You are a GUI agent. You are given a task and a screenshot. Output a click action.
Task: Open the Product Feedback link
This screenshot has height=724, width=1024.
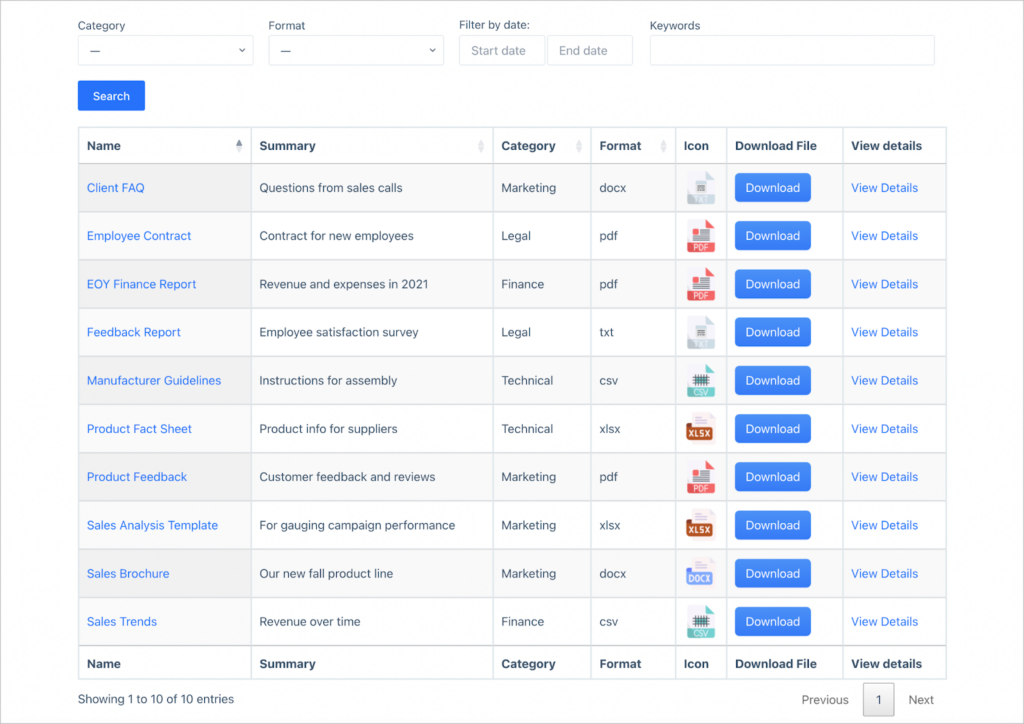[136, 477]
